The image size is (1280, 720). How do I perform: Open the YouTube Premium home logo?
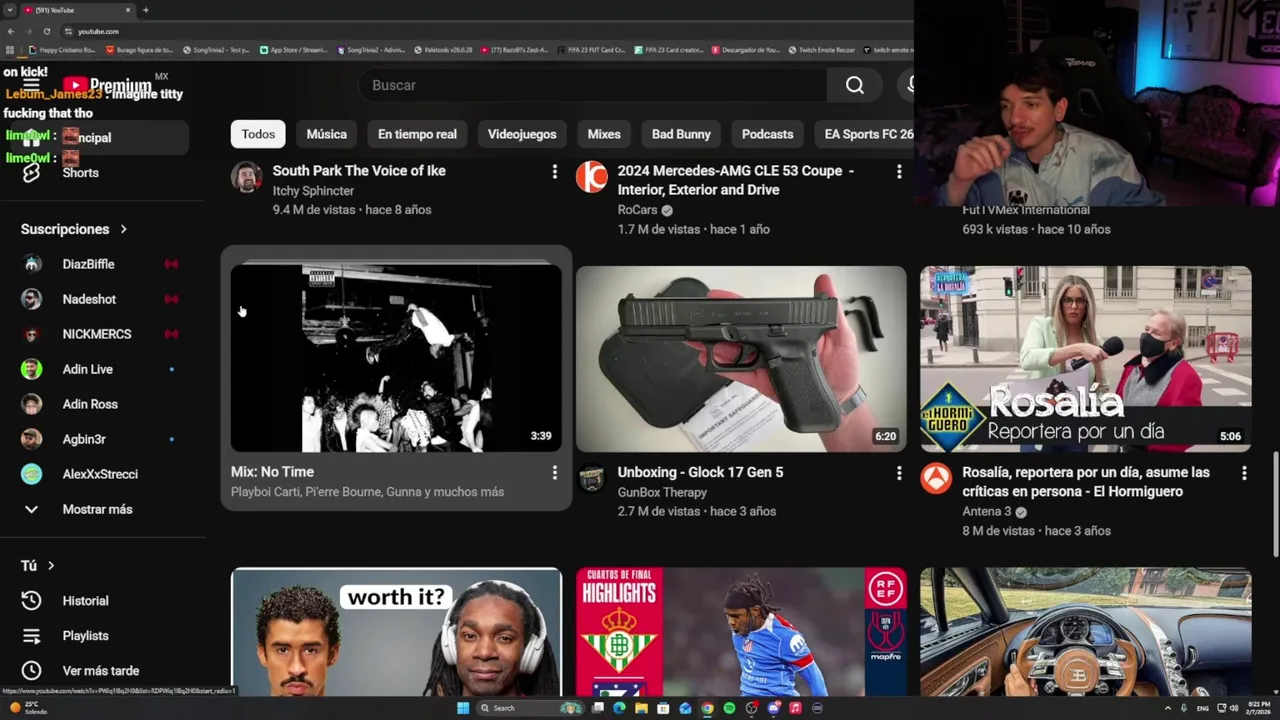108,85
